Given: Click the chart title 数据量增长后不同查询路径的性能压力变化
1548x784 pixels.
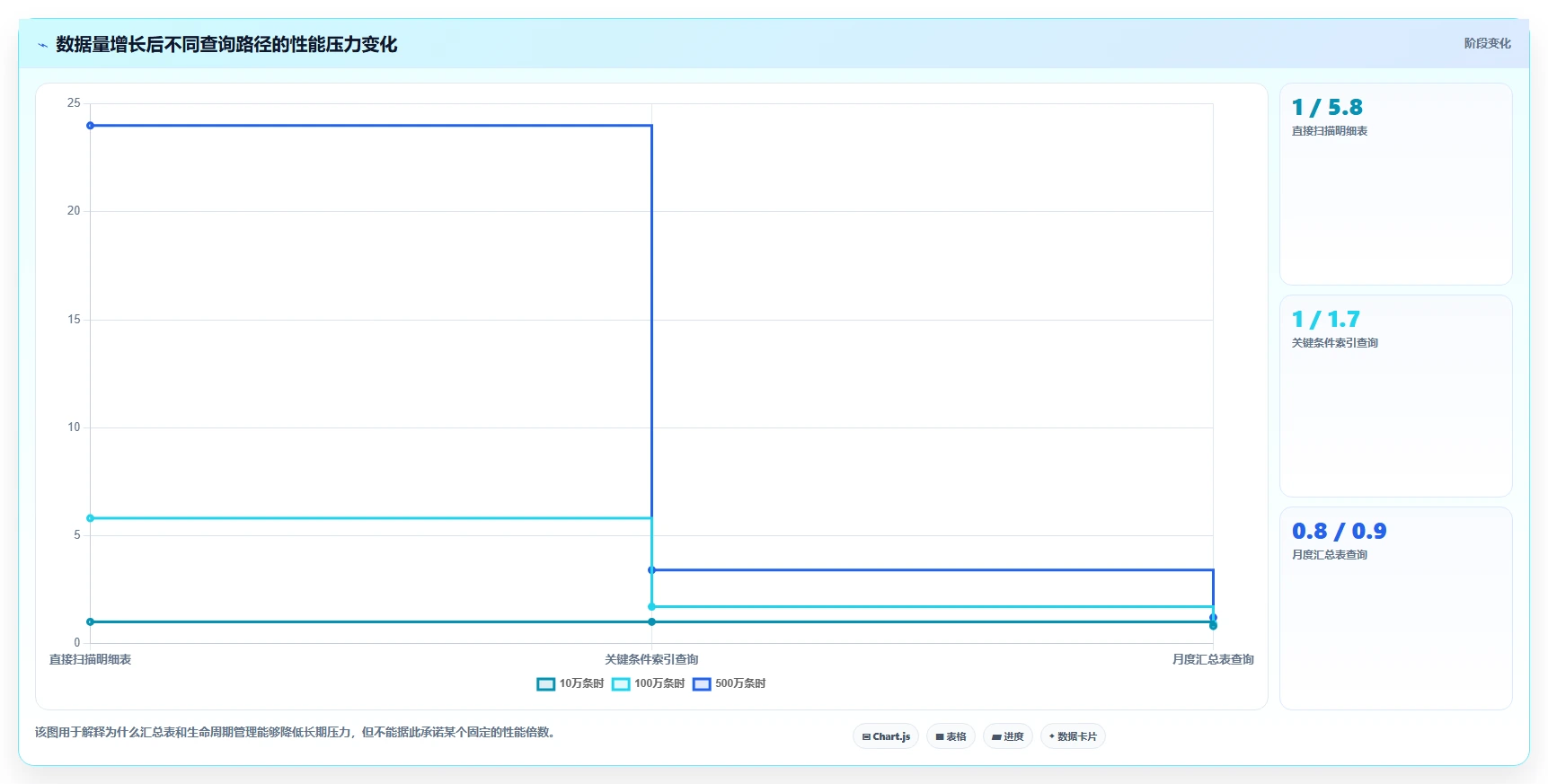Looking at the screenshot, I should click(x=226, y=44).
